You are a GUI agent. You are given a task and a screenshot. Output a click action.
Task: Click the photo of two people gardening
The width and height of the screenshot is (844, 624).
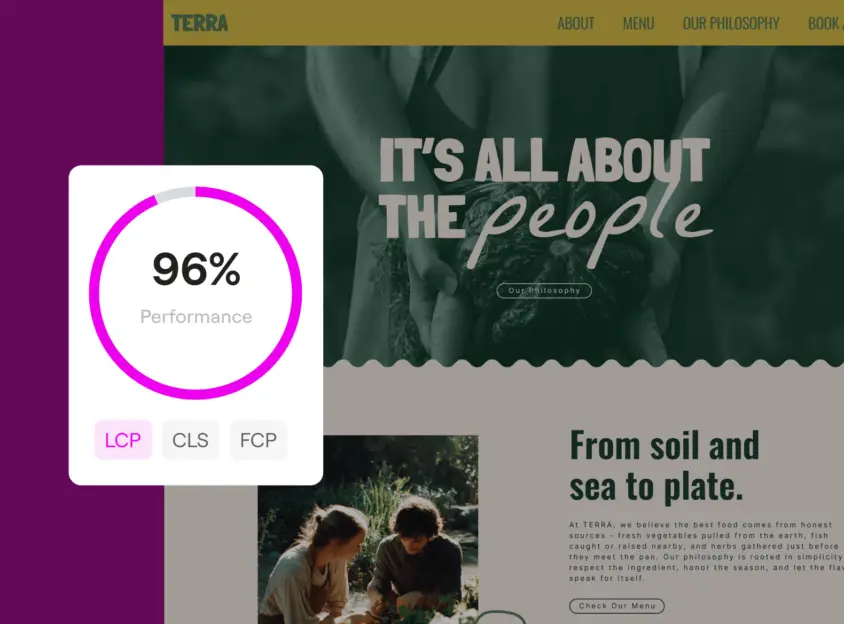(368, 530)
